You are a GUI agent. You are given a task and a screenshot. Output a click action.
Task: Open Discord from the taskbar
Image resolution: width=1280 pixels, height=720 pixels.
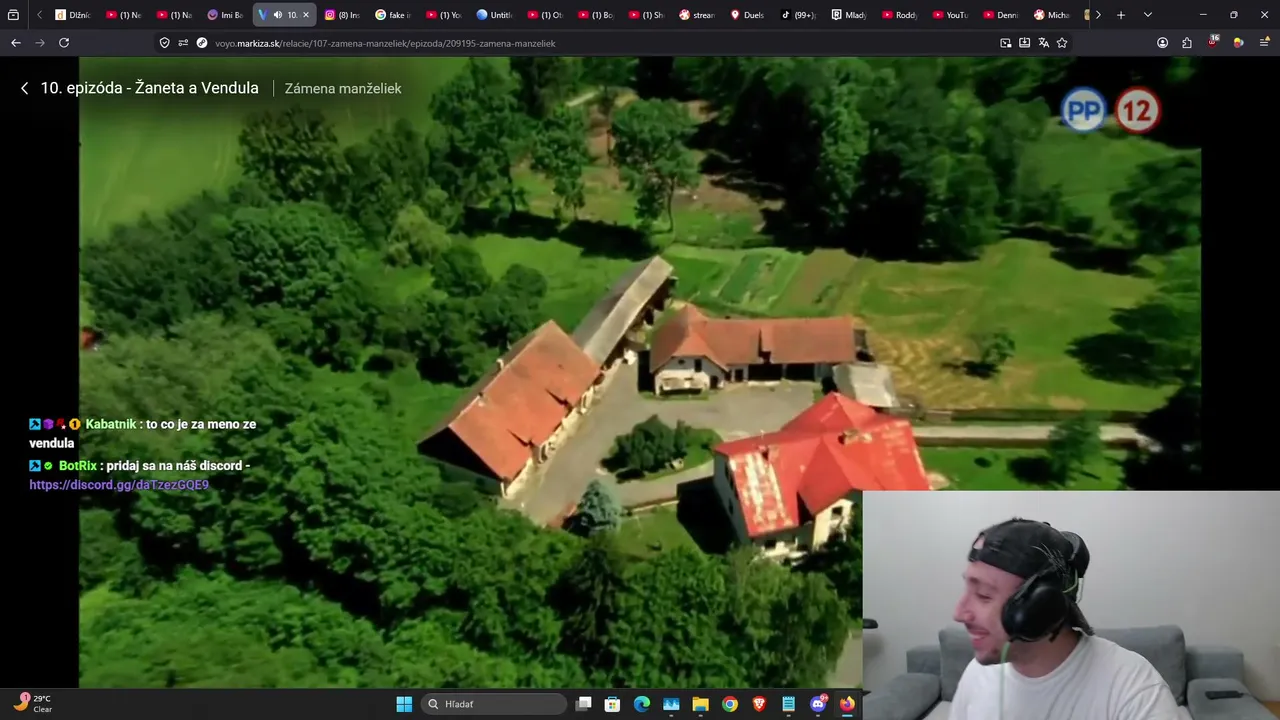pyautogui.click(x=818, y=704)
